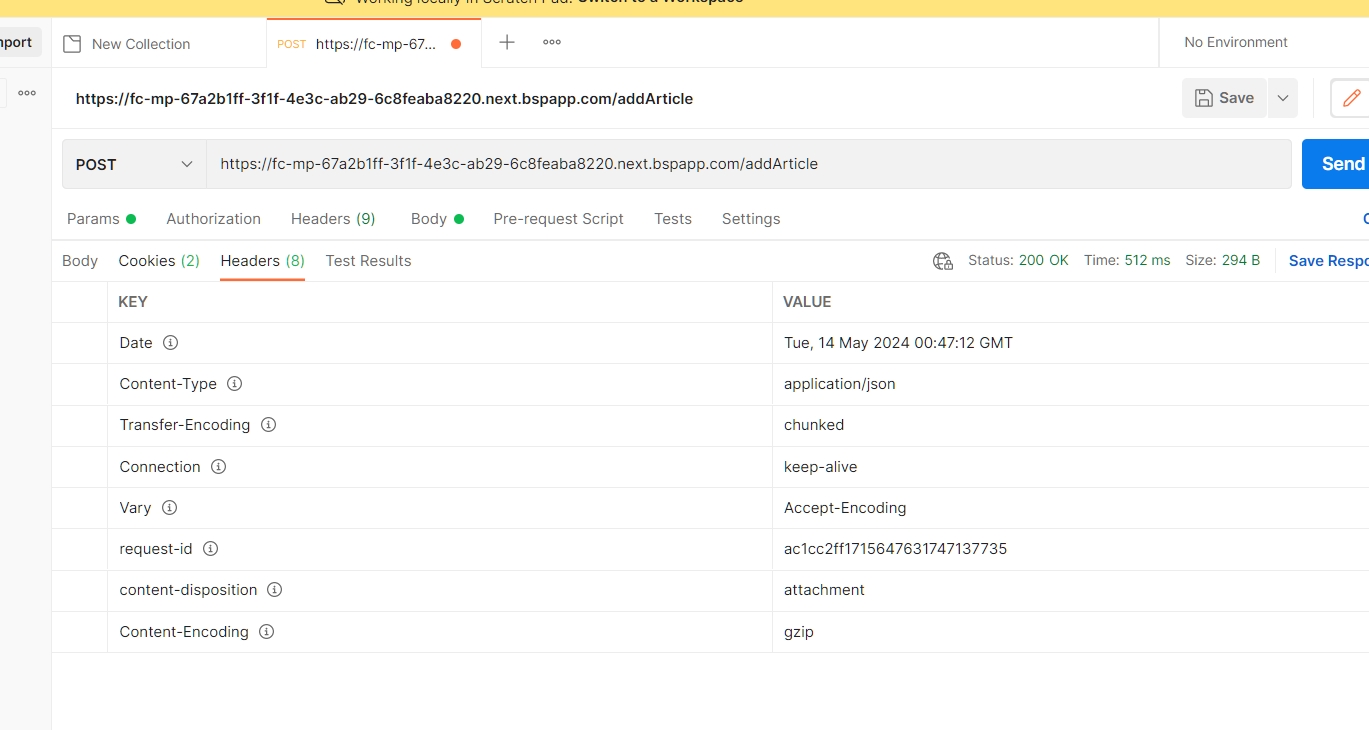Open the Authorization tab

pos(213,219)
